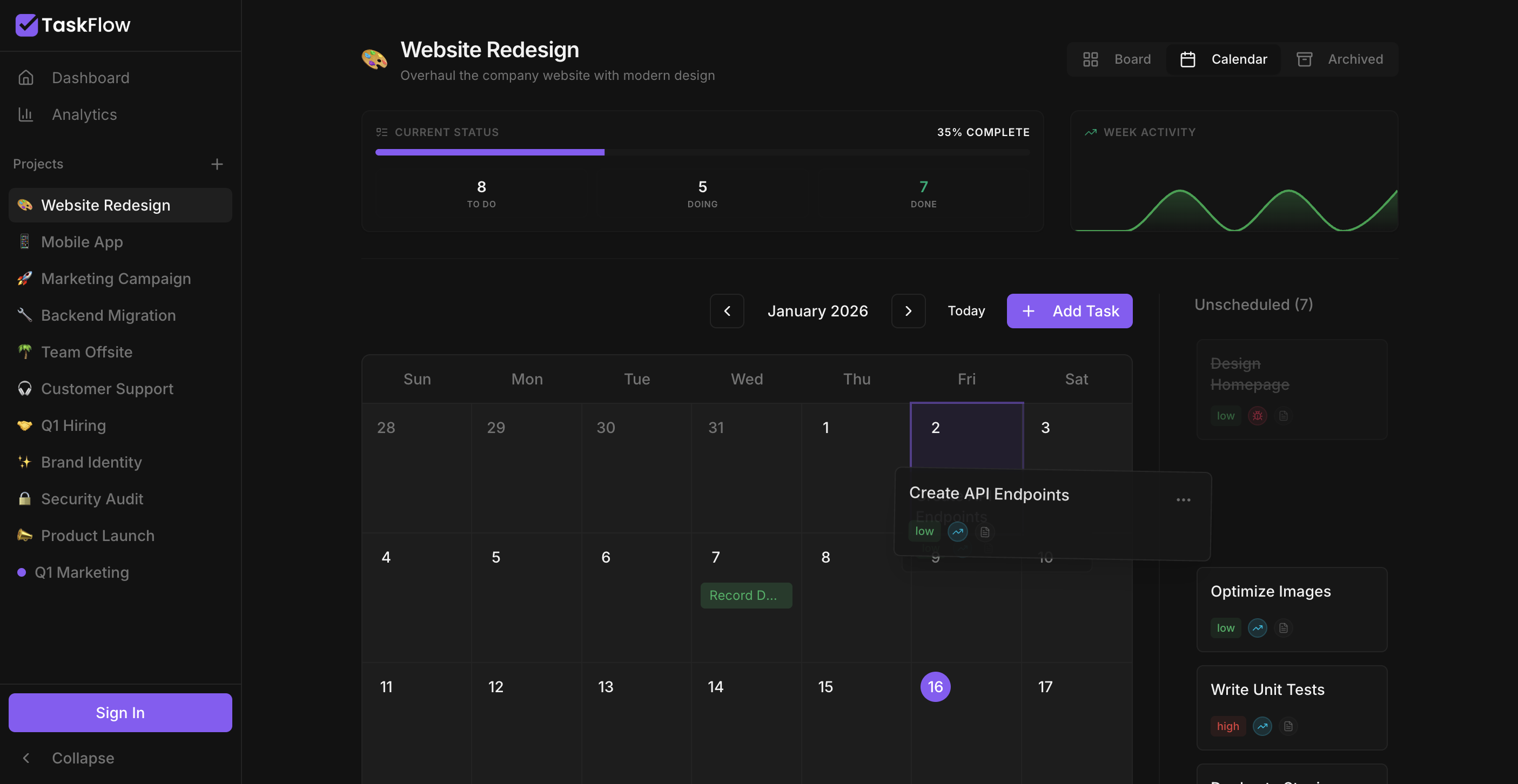
Task: Click the Customer Support headset icon
Action: pos(25,389)
